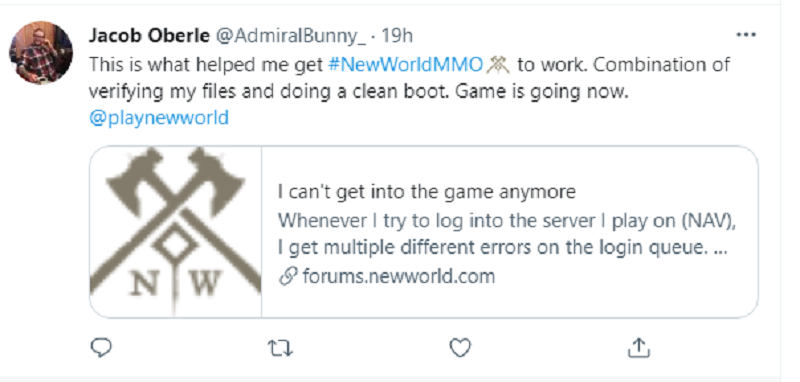Open the #NewWorldMMO hashtag
Viewport: 800px width, 382px height.
(x=406, y=65)
